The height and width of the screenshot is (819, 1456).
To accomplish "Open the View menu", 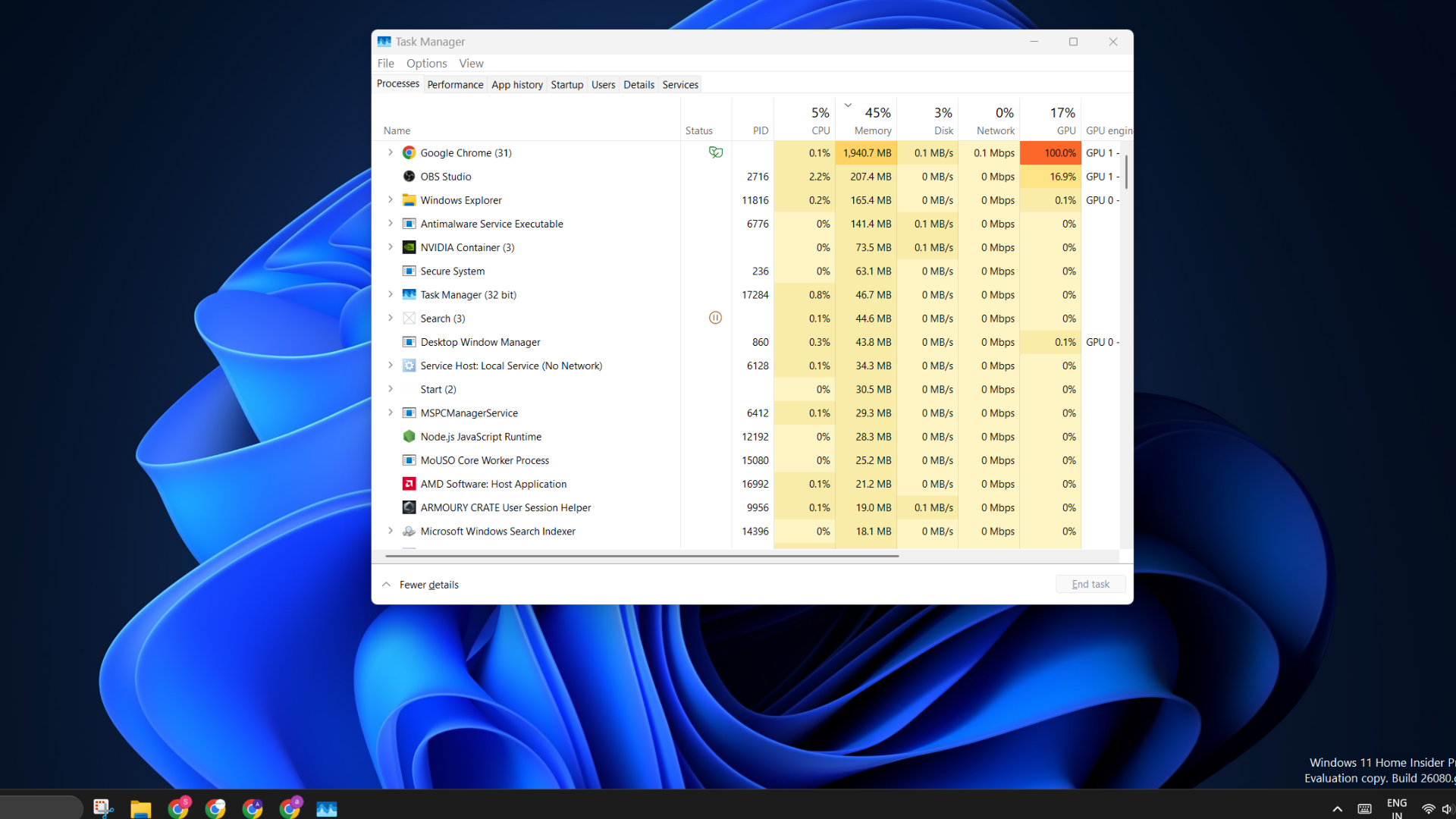I will (x=471, y=64).
